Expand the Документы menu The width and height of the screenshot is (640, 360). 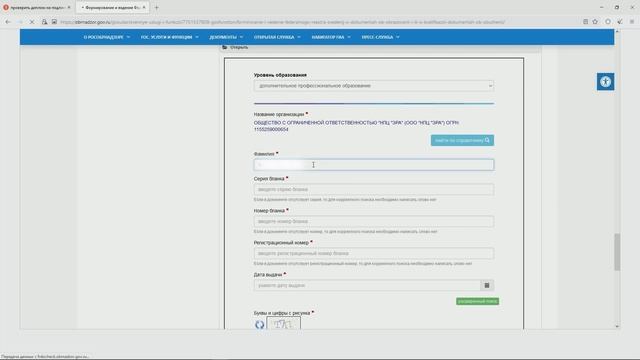pyautogui.click(x=226, y=37)
